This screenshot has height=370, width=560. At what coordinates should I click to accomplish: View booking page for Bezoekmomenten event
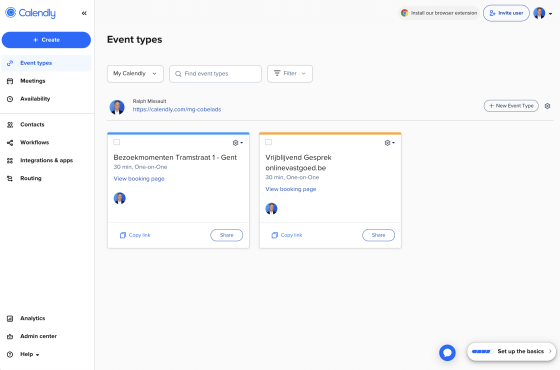pyautogui.click(x=139, y=179)
